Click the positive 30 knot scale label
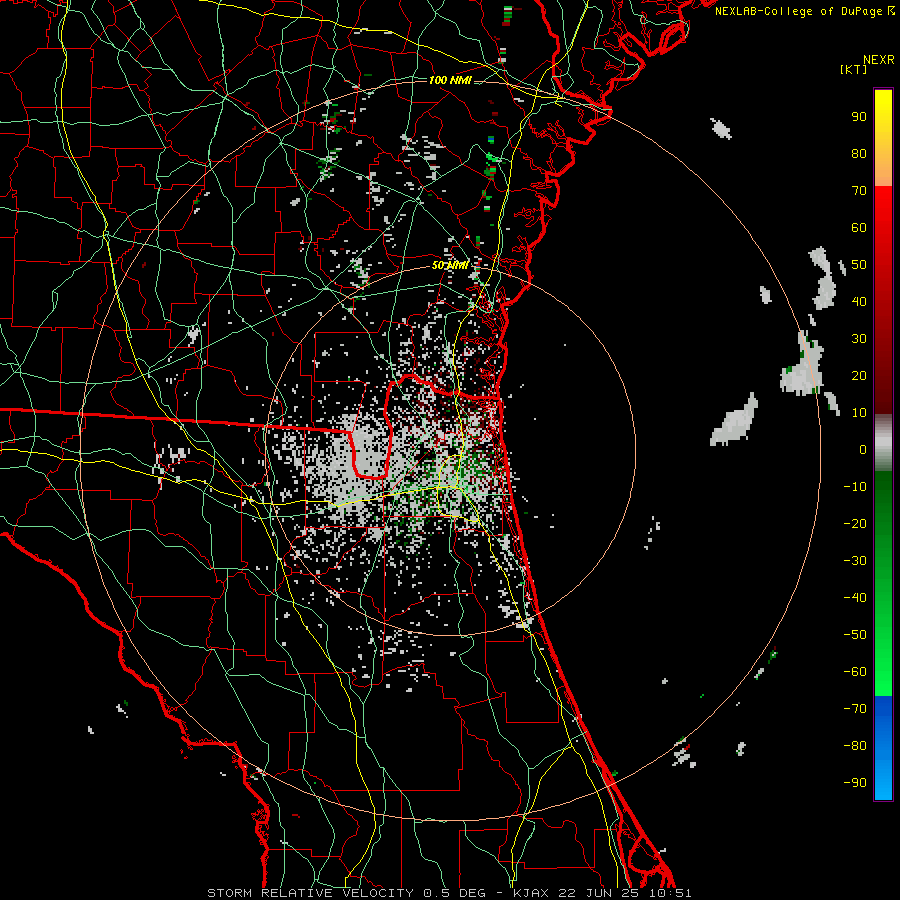This screenshot has height=900, width=900. 859,339
